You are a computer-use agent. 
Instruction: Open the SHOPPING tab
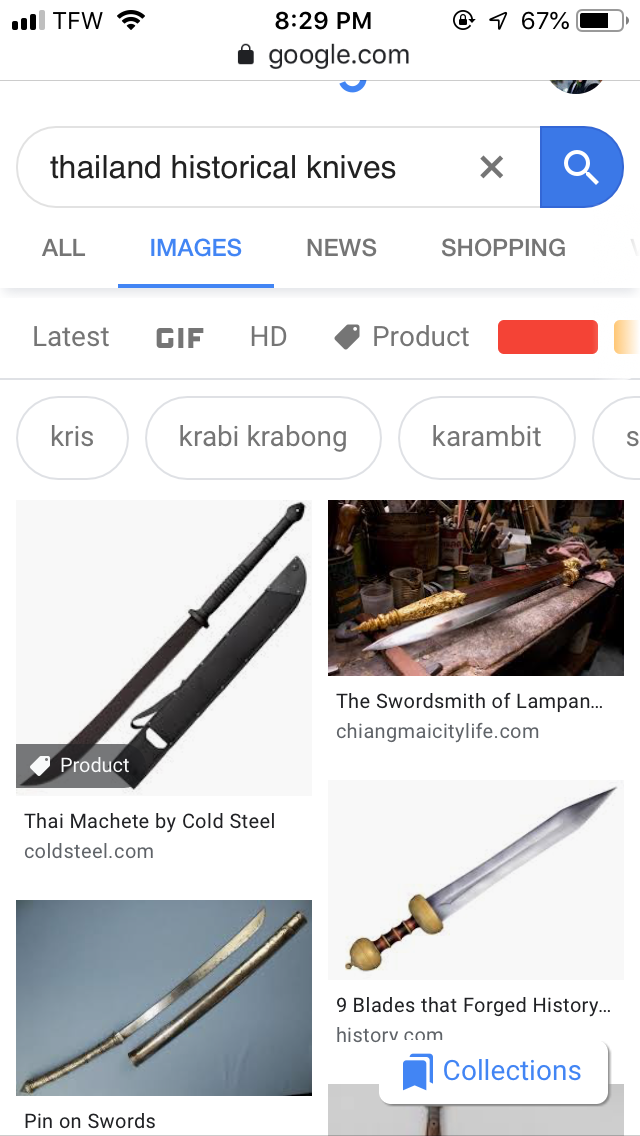pyautogui.click(x=504, y=248)
